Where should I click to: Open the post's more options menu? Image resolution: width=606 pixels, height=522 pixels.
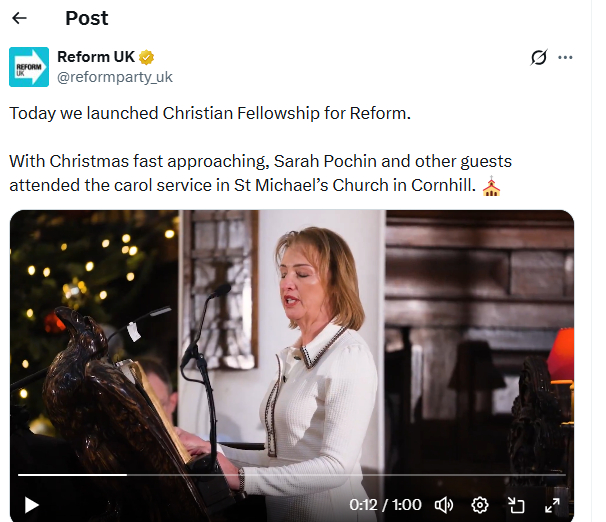click(x=566, y=57)
